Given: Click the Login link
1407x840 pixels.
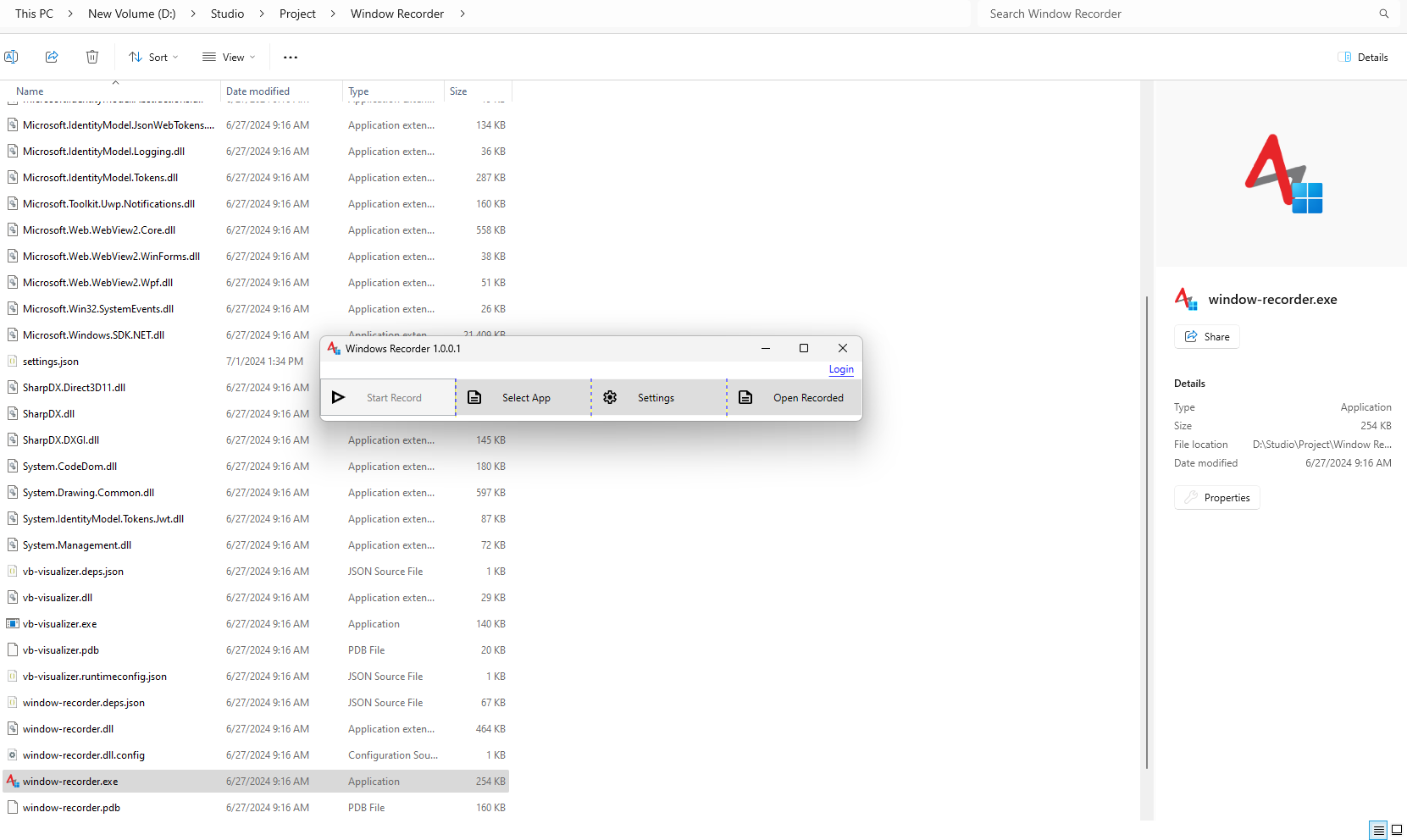Looking at the screenshot, I should click(x=841, y=369).
